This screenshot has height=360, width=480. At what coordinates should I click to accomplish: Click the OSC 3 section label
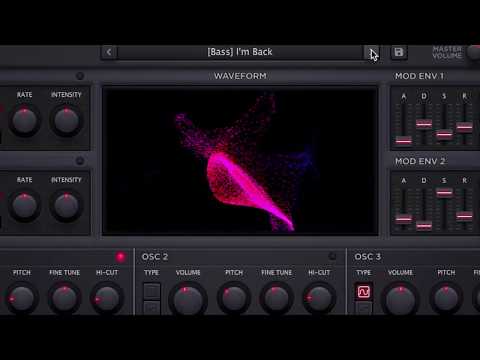pyautogui.click(x=367, y=257)
